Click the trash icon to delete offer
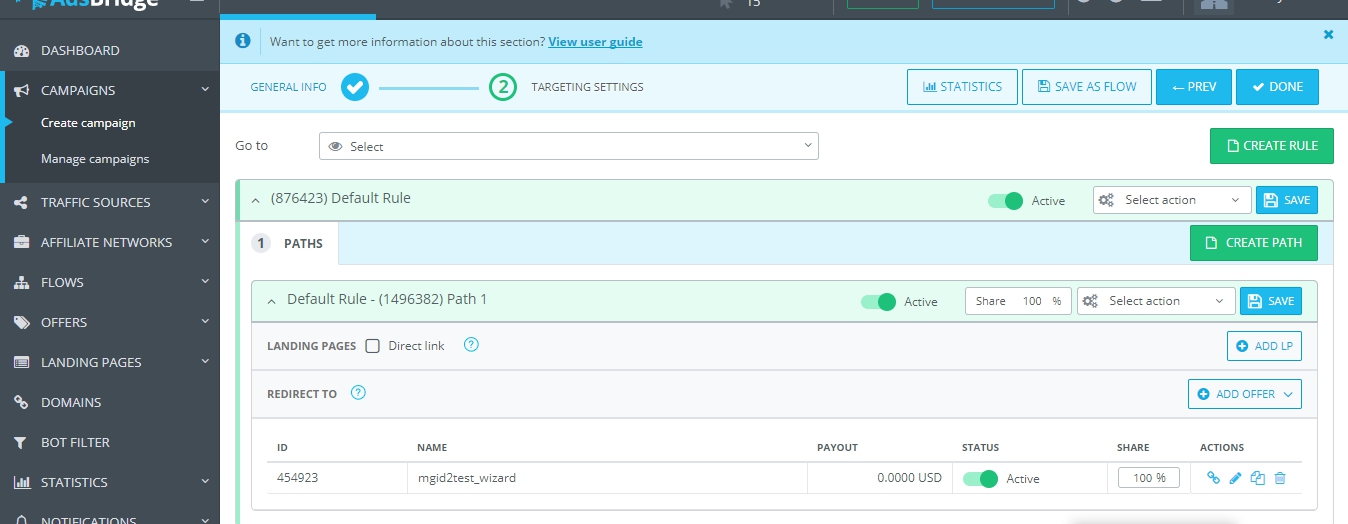The height and width of the screenshot is (524, 1348). point(1280,479)
